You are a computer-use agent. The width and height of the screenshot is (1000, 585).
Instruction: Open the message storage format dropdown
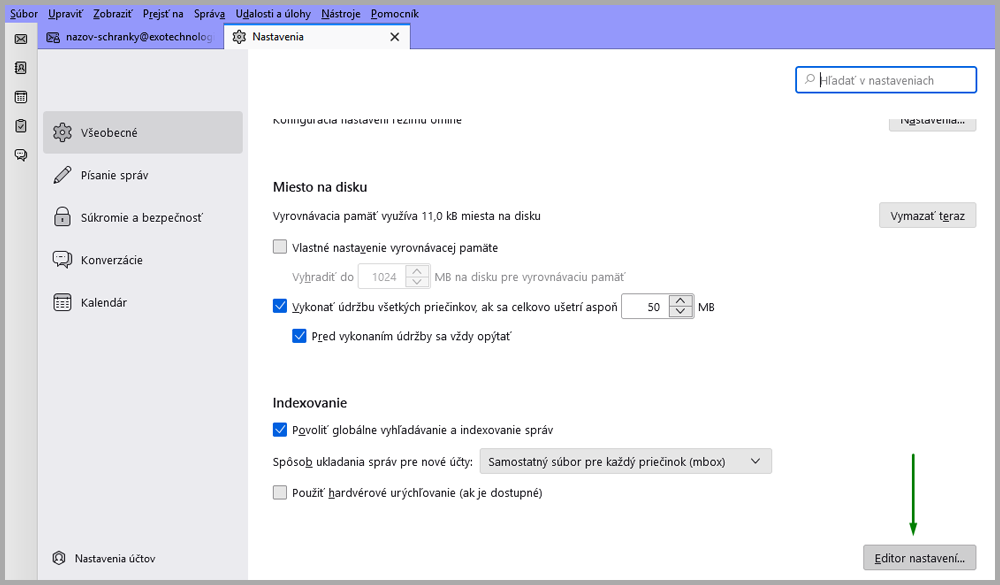coord(626,461)
